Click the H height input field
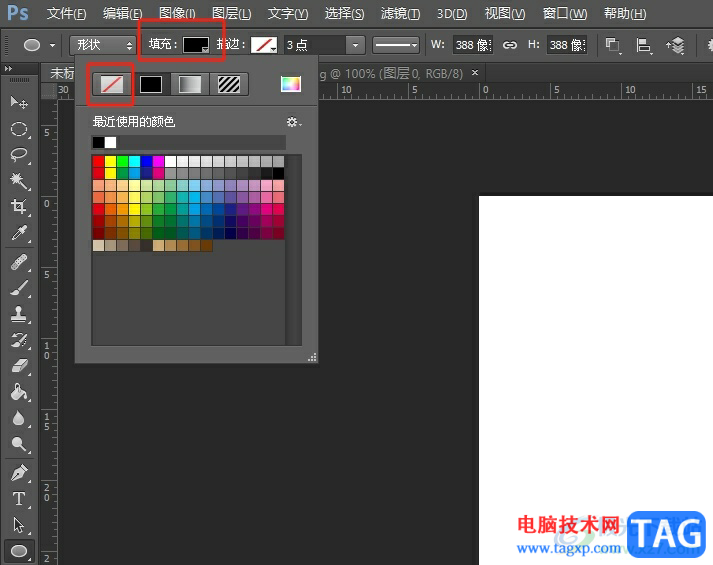The image size is (713, 565). (567, 45)
